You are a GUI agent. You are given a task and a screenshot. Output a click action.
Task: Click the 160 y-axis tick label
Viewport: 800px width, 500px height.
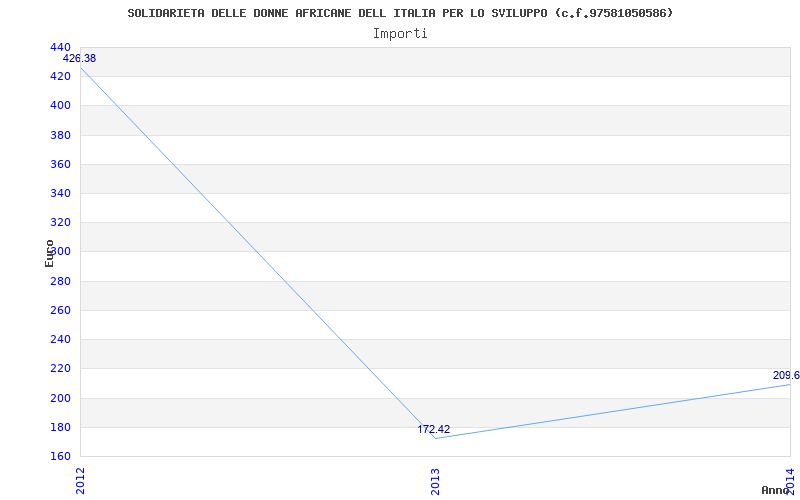[60, 456]
